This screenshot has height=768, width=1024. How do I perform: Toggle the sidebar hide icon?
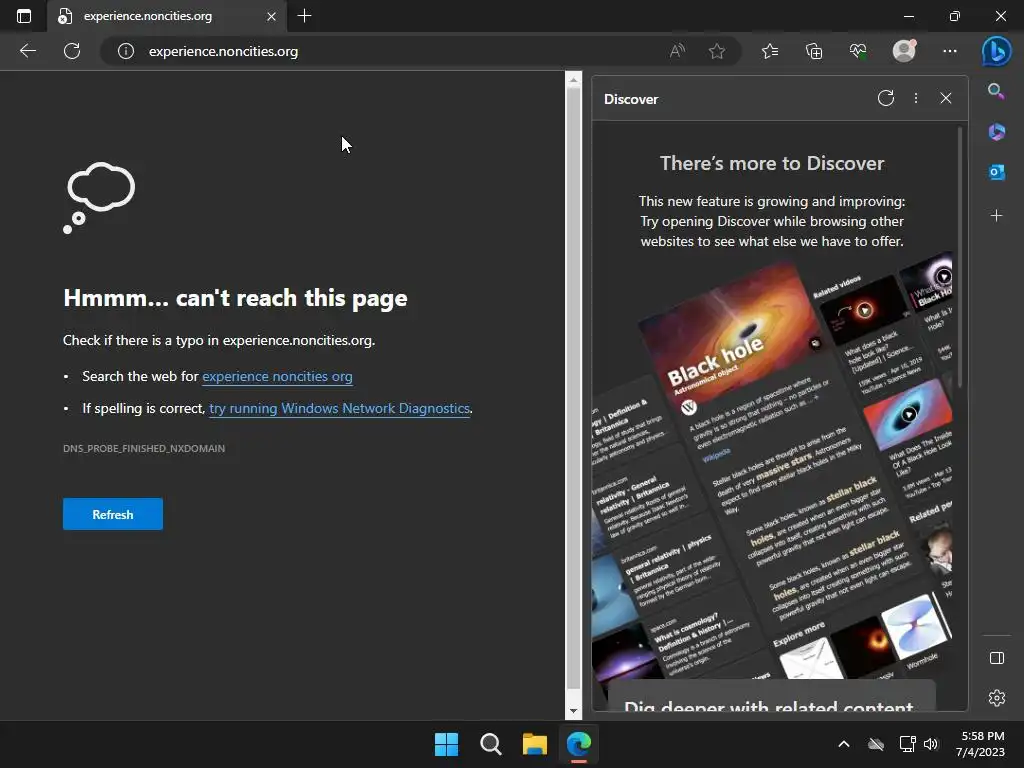997,658
